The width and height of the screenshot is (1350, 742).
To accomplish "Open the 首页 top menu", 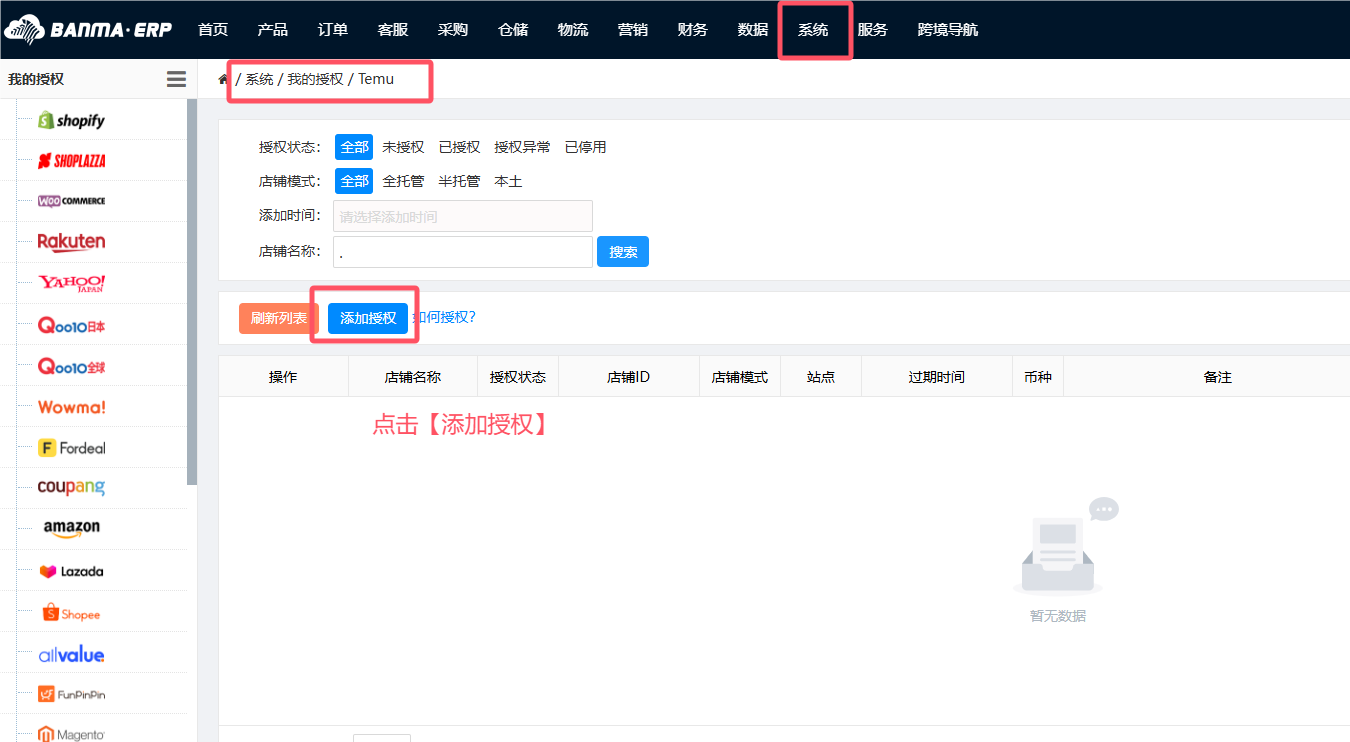I will pyautogui.click(x=213, y=29).
